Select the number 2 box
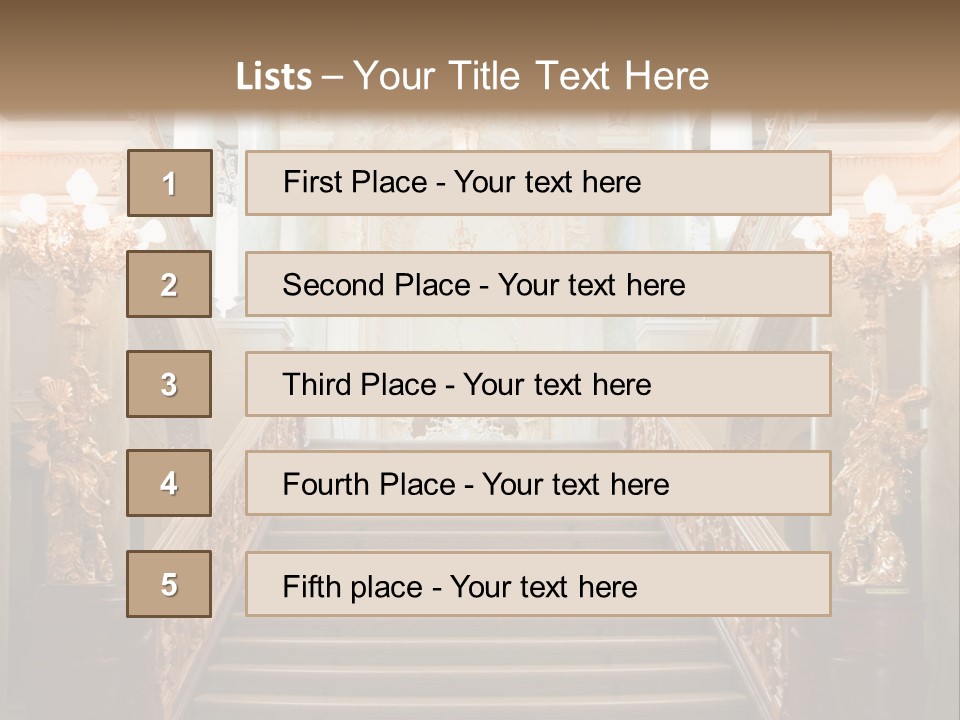The image size is (960, 720). (x=169, y=284)
